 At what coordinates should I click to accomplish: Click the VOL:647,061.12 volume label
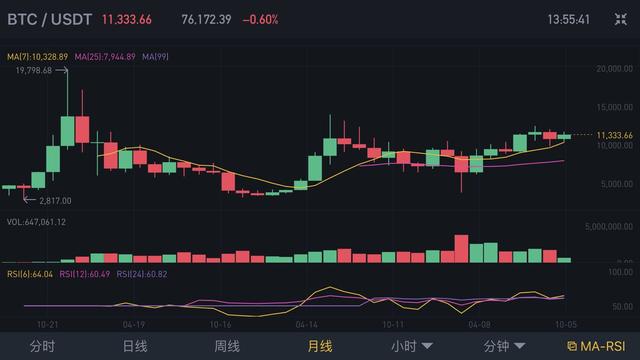point(36,222)
